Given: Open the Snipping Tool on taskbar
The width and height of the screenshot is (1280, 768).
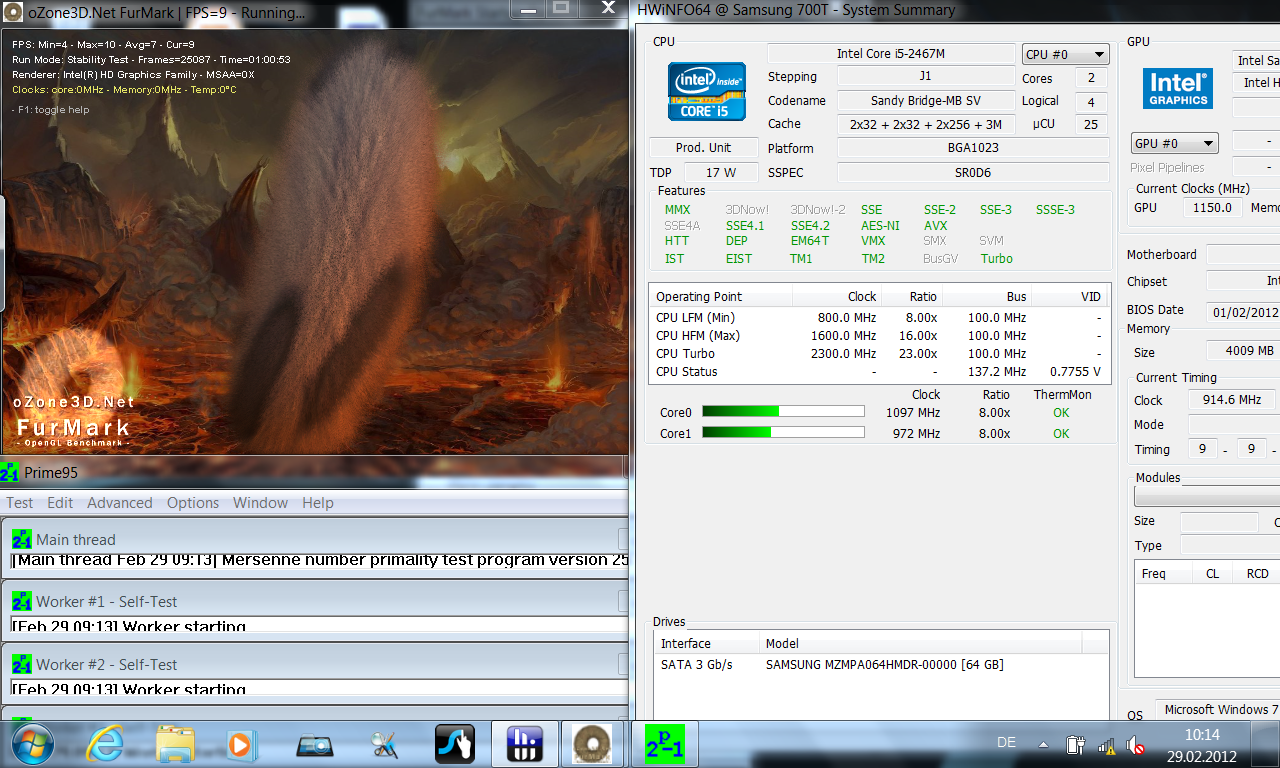Looking at the screenshot, I should (384, 744).
